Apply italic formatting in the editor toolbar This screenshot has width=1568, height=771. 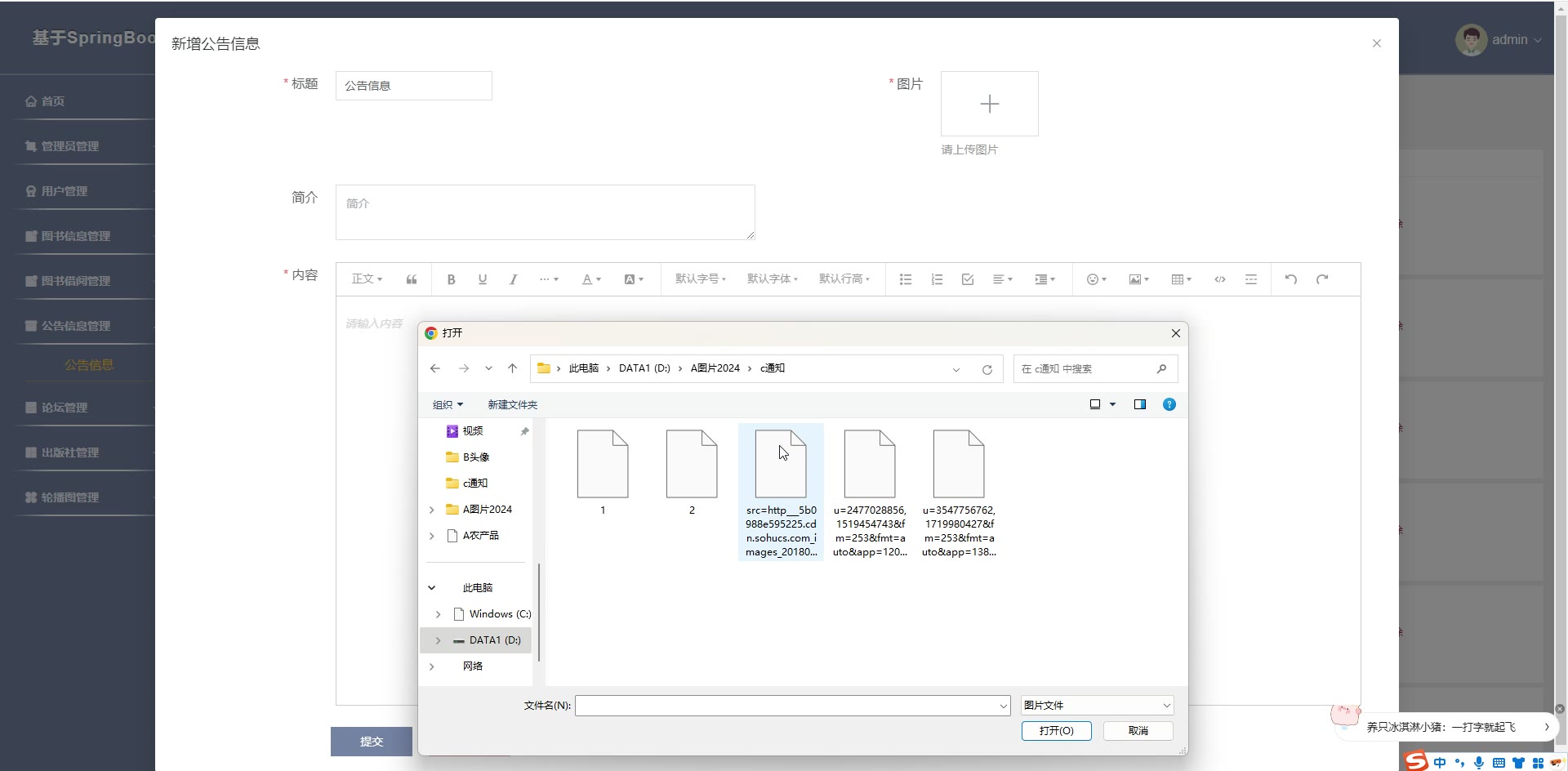[513, 279]
